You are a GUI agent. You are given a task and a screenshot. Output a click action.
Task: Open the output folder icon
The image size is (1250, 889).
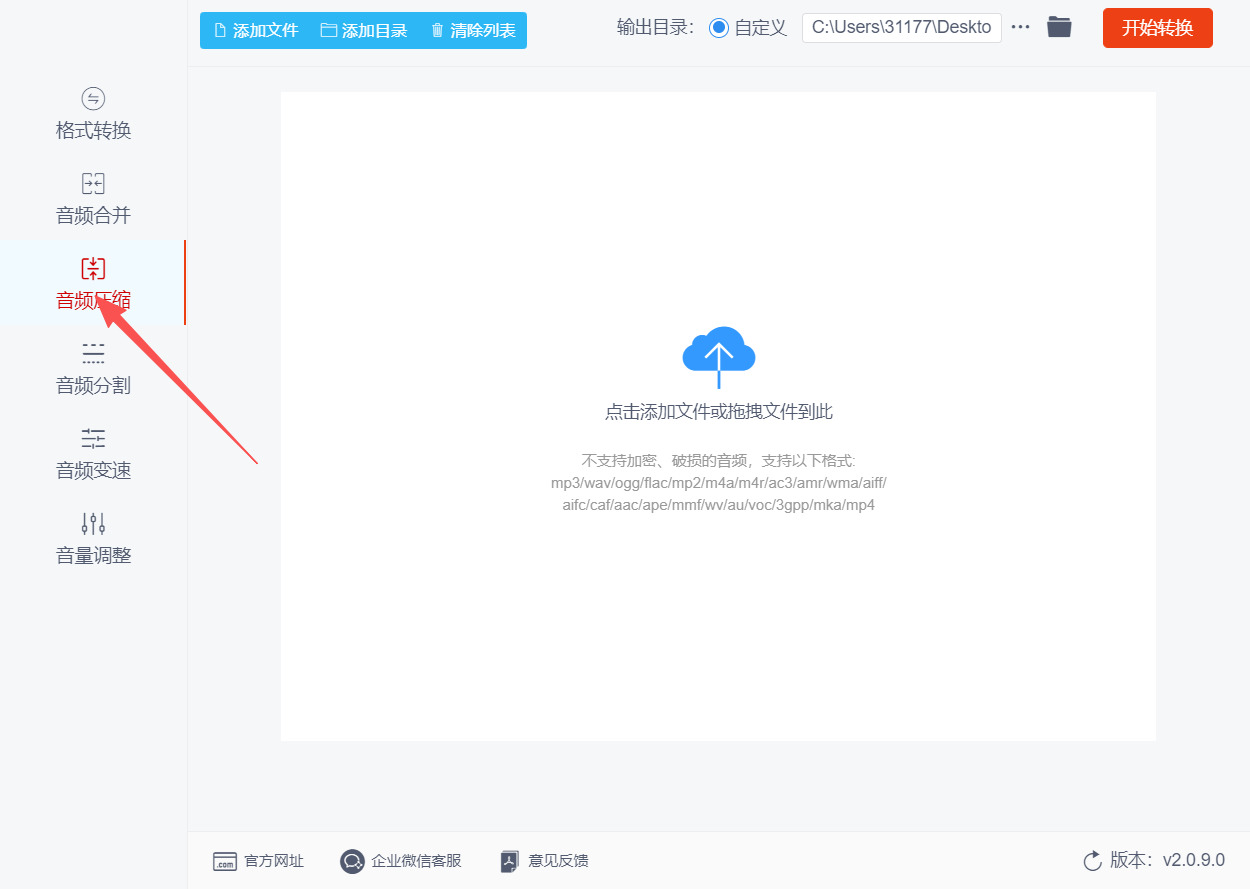pyautogui.click(x=1059, y=28)
